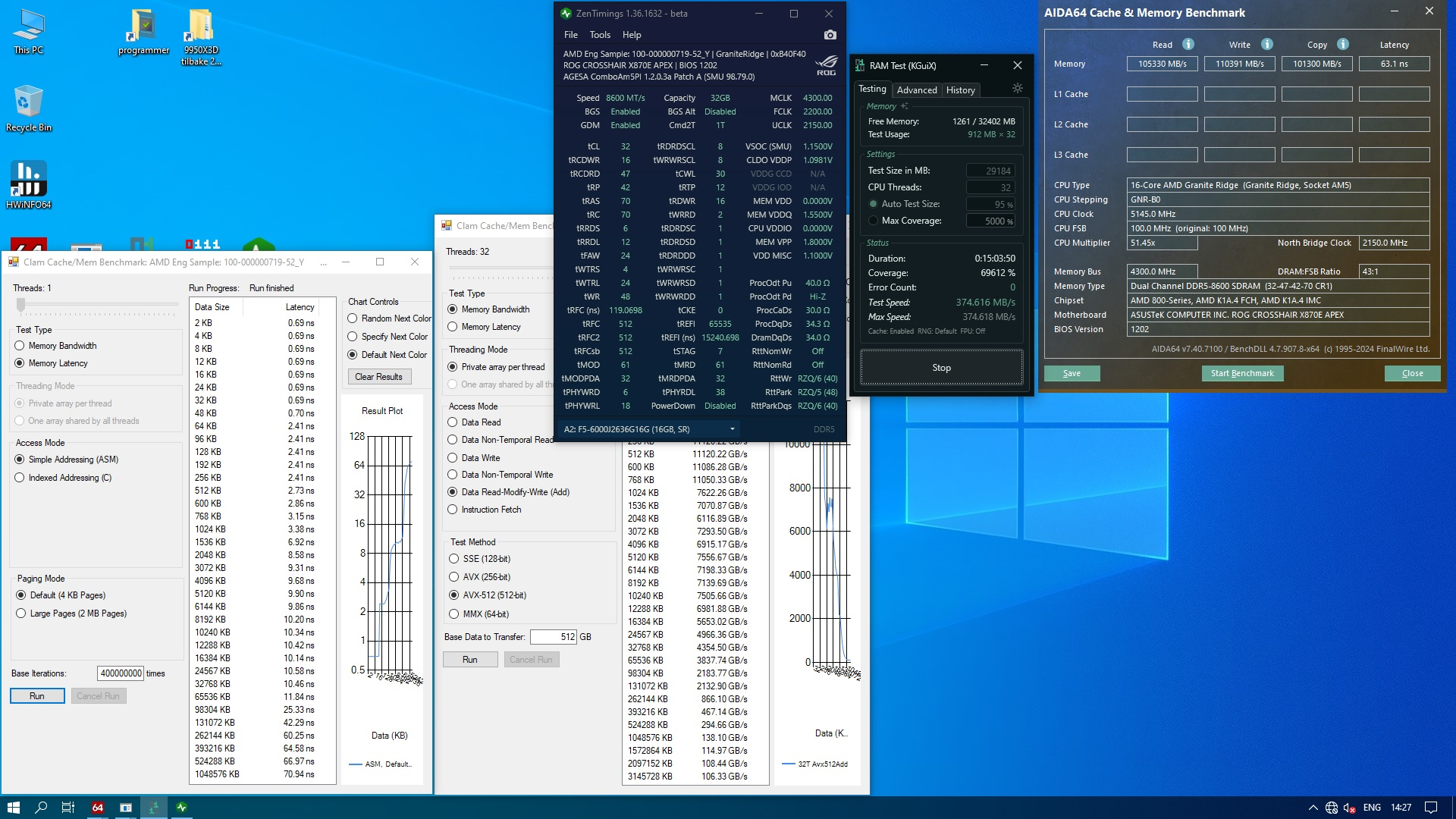
Task: Click Run beside Base Iterations
Action: 37,696
